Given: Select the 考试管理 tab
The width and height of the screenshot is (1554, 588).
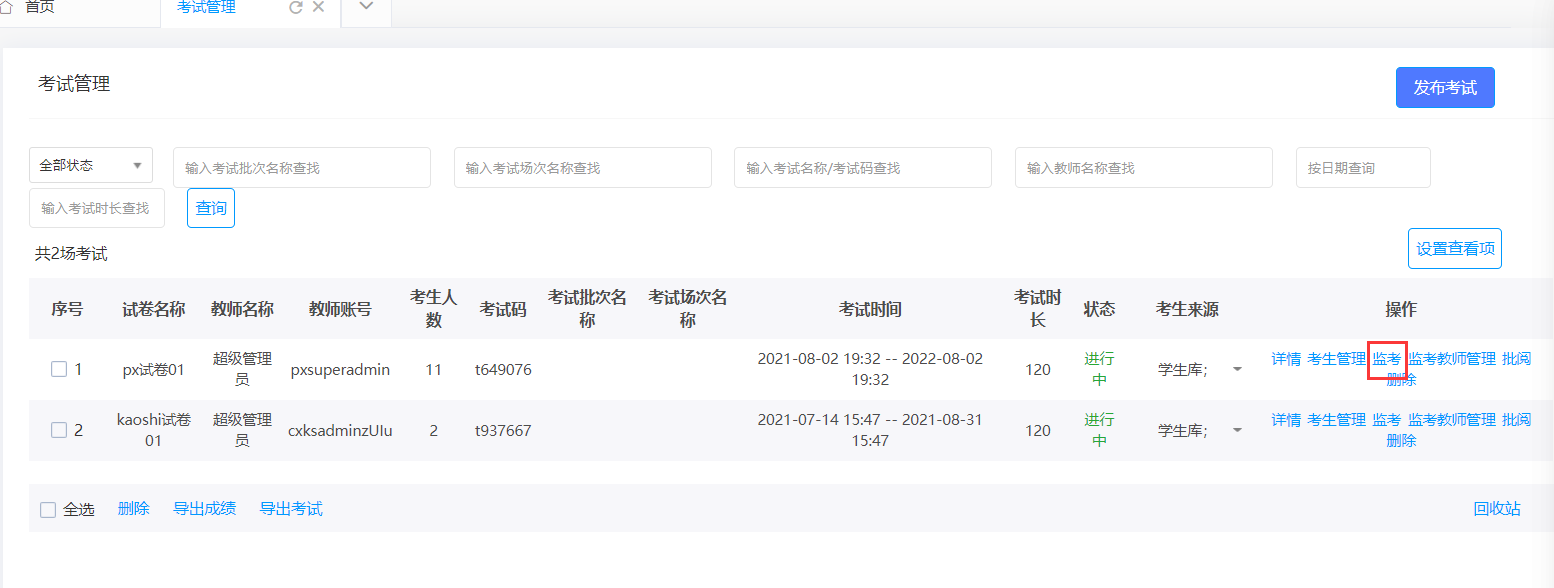Looking at the screenshot, I should coord(206,7).
